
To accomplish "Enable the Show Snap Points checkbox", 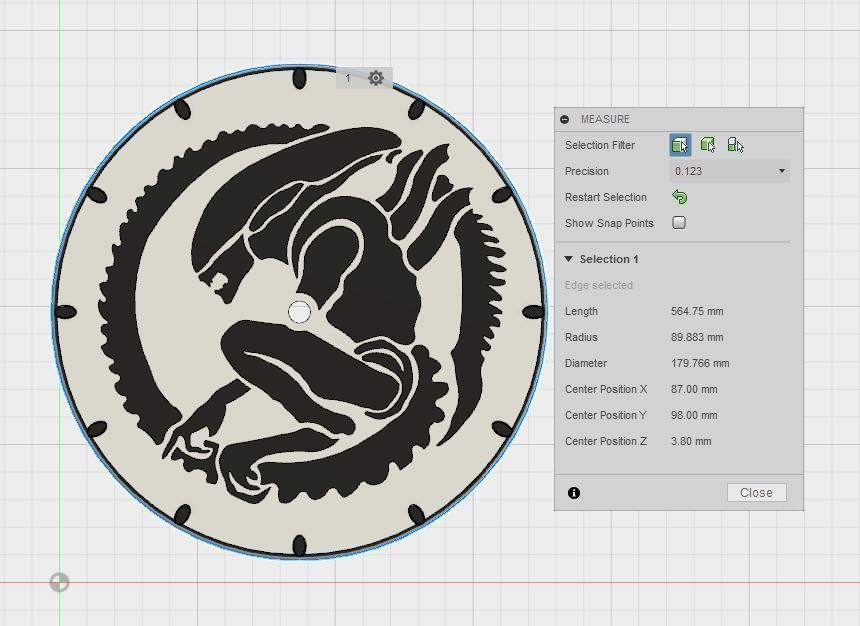I will coord(679,223).
